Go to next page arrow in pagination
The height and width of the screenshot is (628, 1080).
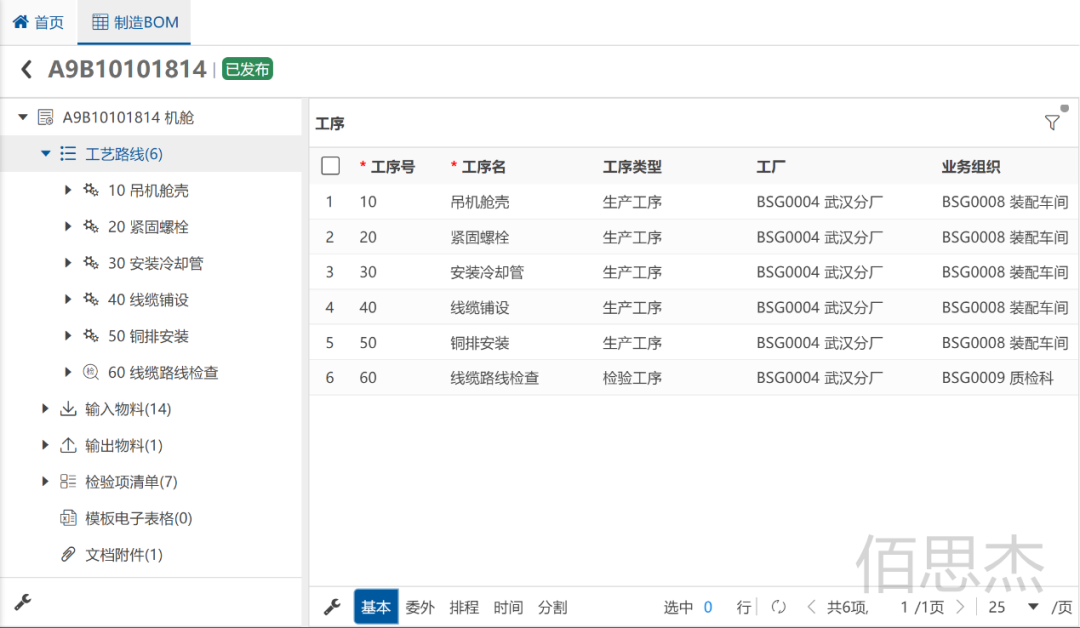click(x=960, y=607)
